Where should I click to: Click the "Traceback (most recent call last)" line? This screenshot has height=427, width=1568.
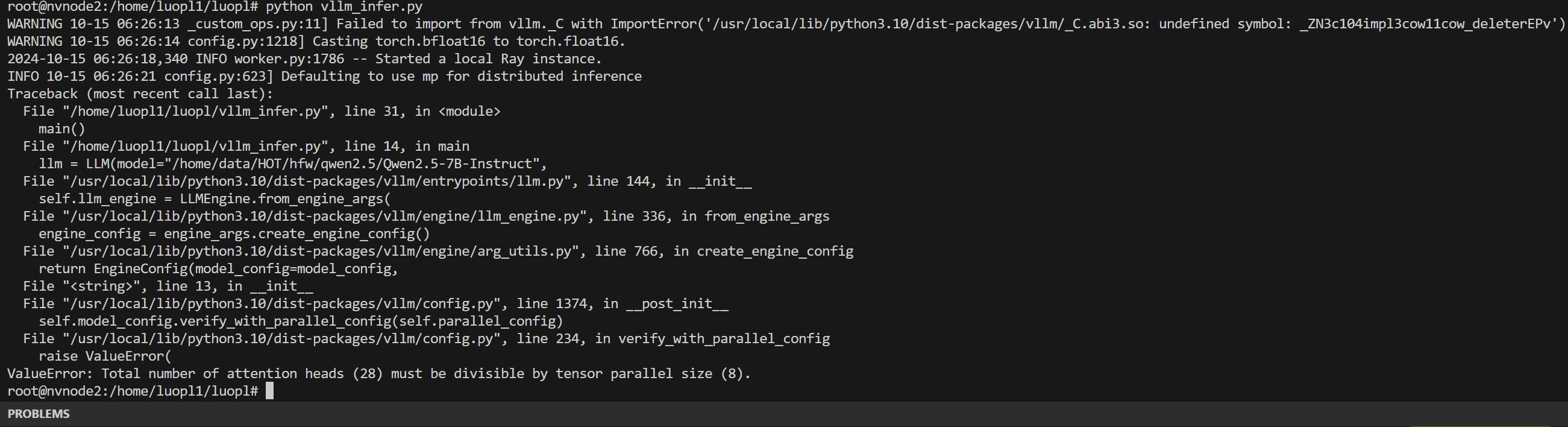click(x=140, y=94)
